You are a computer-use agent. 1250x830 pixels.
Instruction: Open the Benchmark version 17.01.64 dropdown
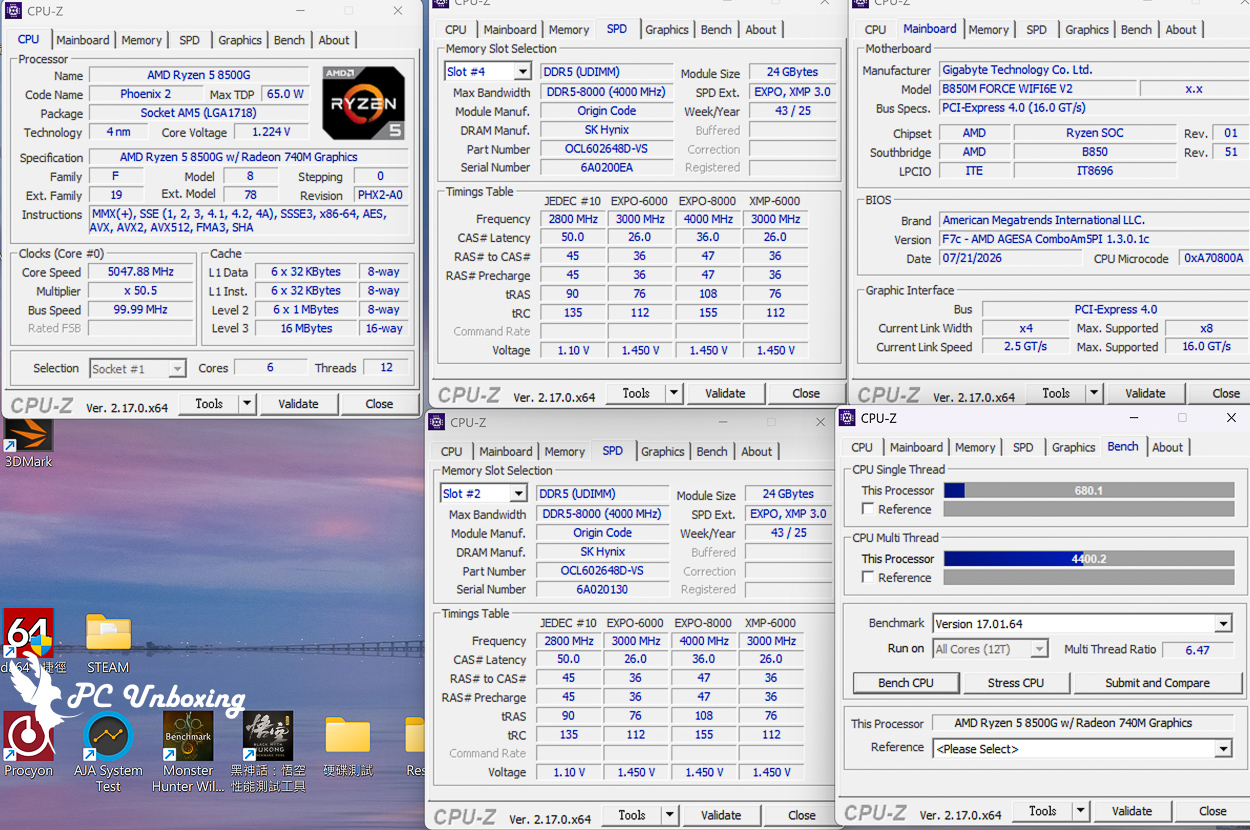pyautogui.click(x=1223, y=624)
